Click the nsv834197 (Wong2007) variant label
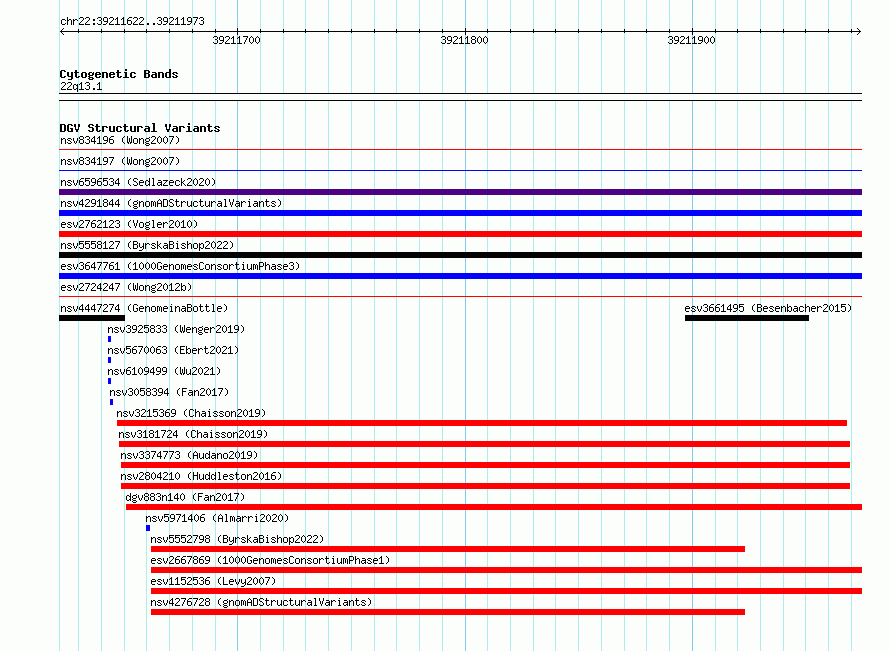The width and height of the screenshot is (890, 651). click(x=120, y=161)
